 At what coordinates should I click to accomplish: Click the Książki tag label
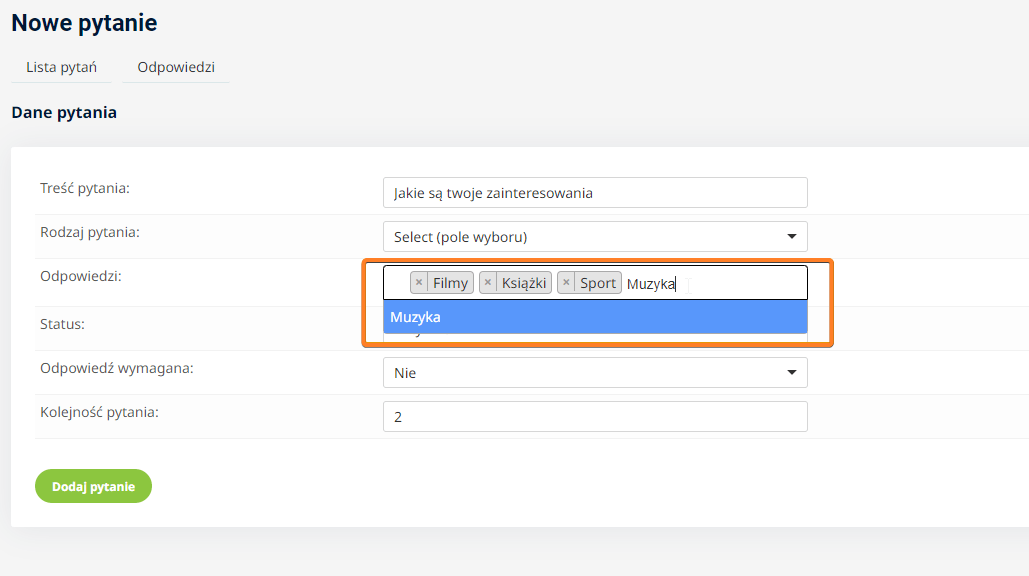[524, 283]
